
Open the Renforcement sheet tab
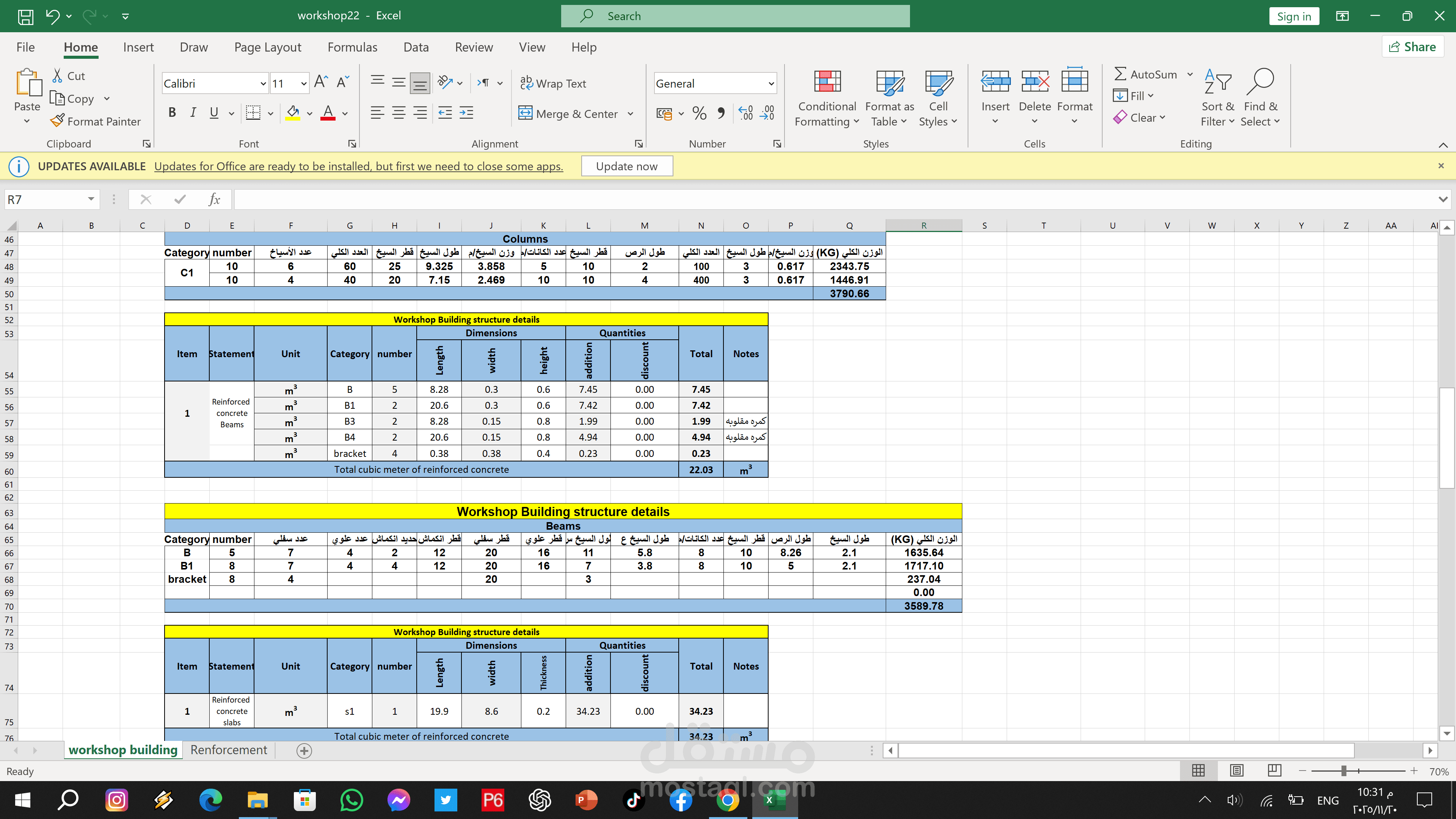(x=229, y=750)
